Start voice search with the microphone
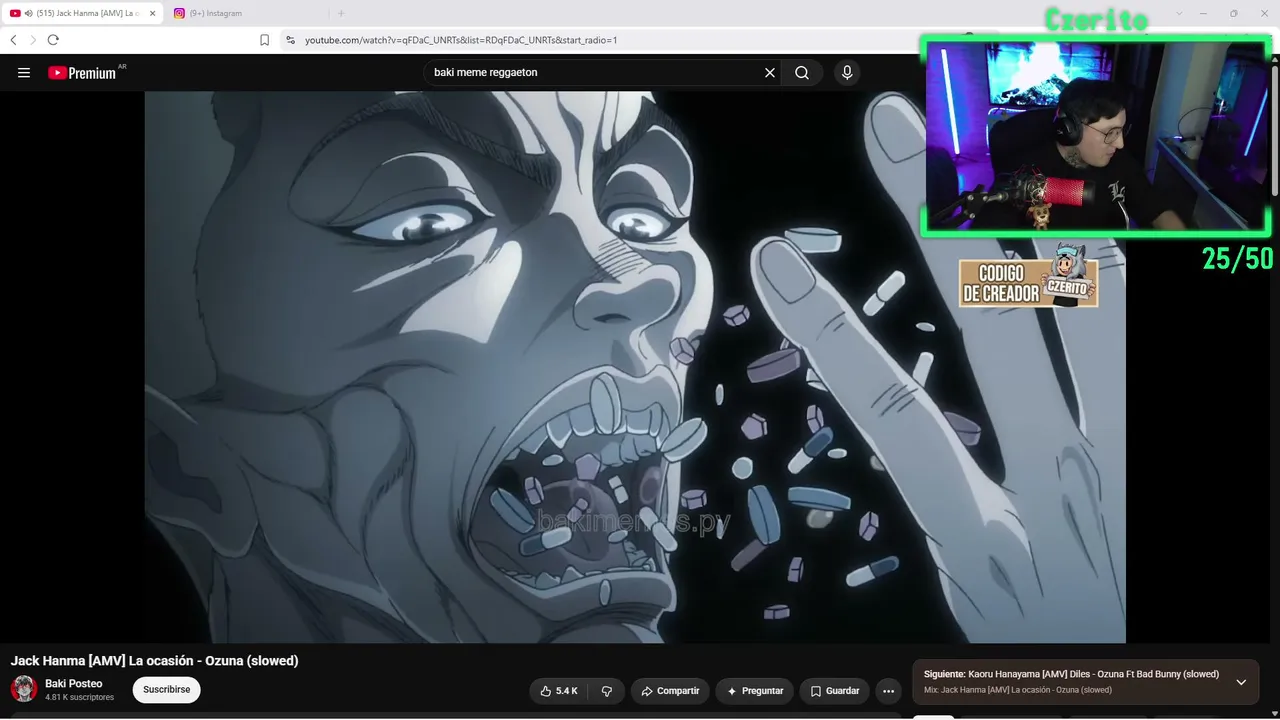The width and height of the screenshot is (1280, 720). point(847,73)
